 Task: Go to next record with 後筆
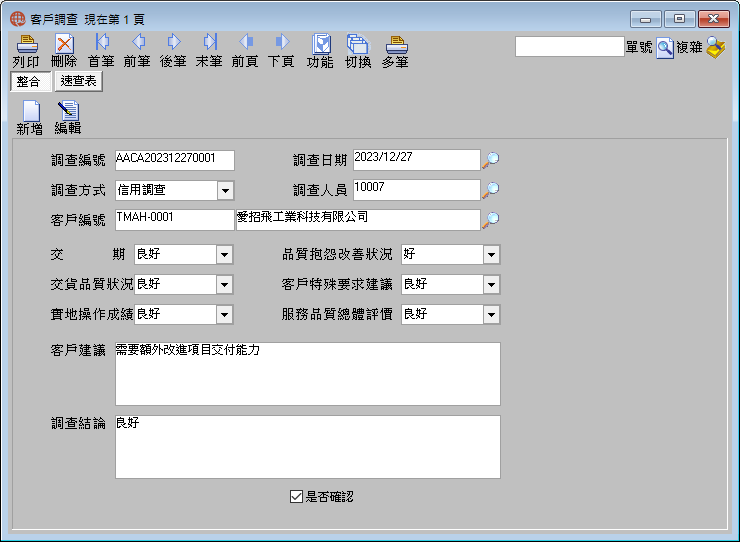coord(174,42)
